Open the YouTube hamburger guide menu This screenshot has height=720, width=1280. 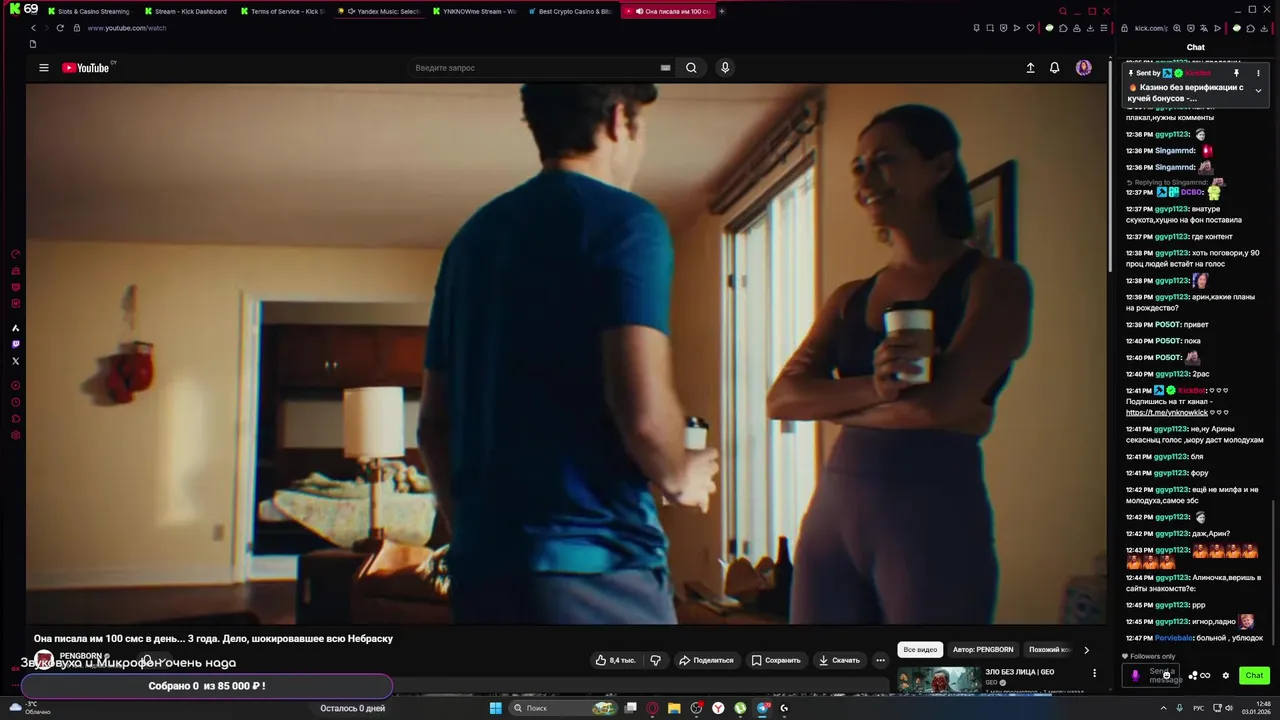click(x=44, y=68)
